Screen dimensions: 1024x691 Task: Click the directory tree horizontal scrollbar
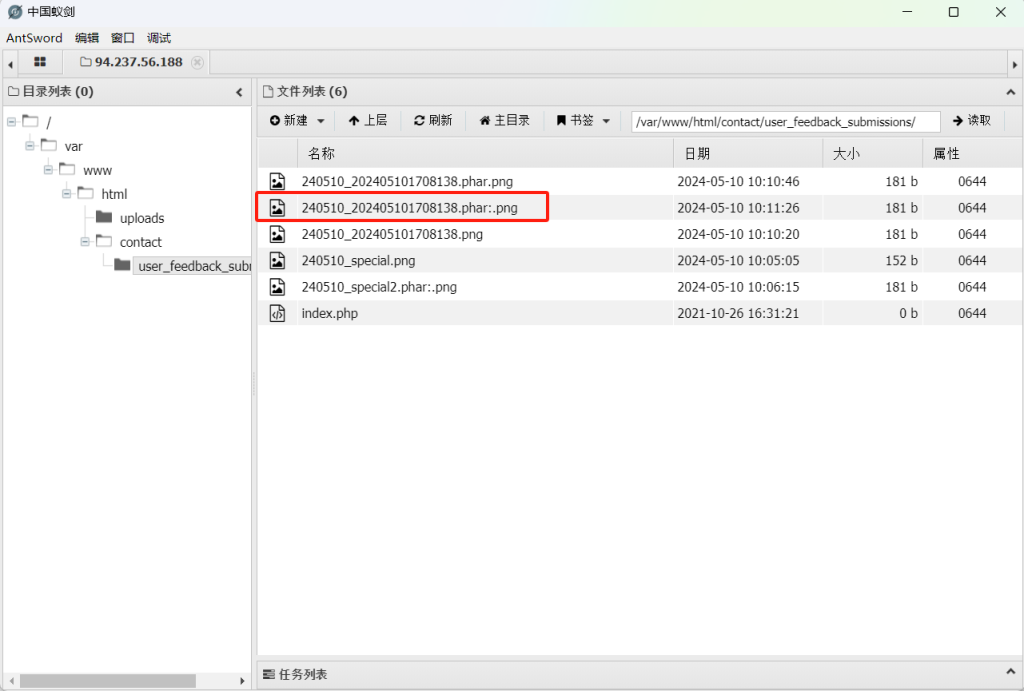(108, 681)
